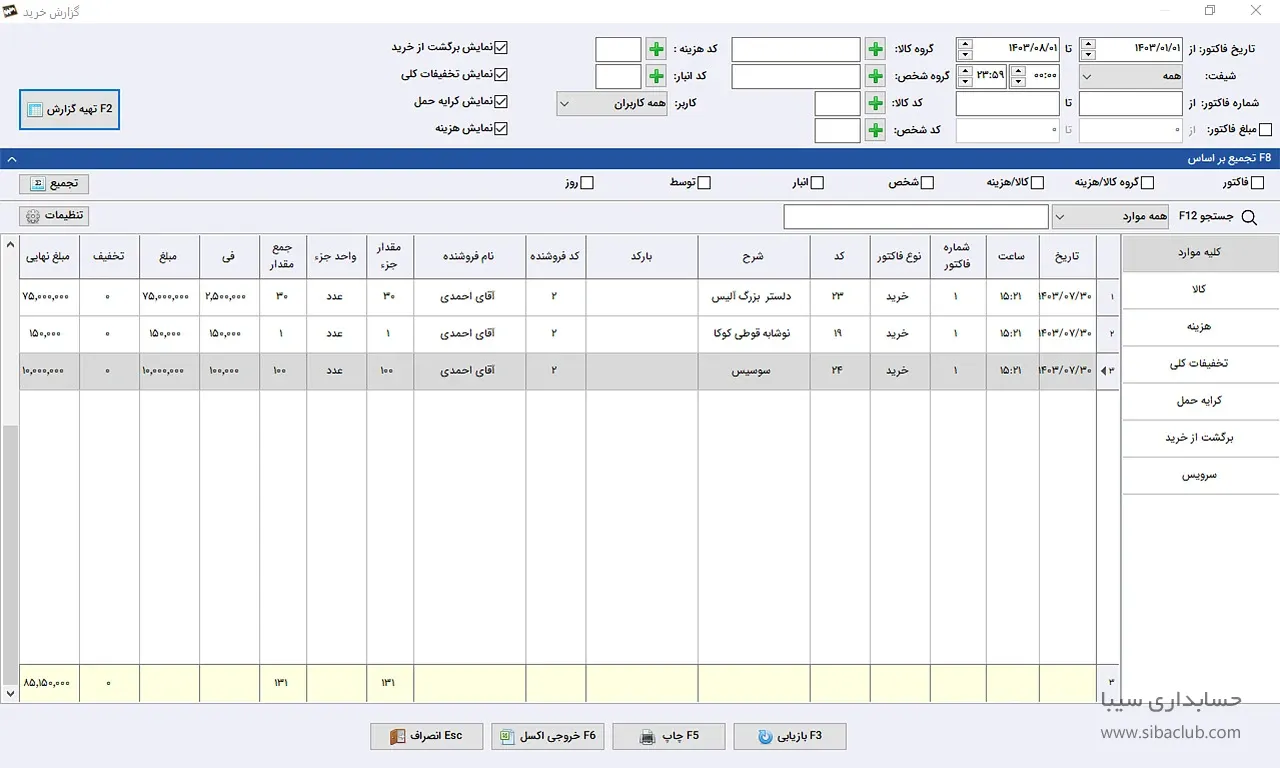Click green plus next to کد هزینه field
This screenshot has height=768, width=1280.
coord(655,50)
